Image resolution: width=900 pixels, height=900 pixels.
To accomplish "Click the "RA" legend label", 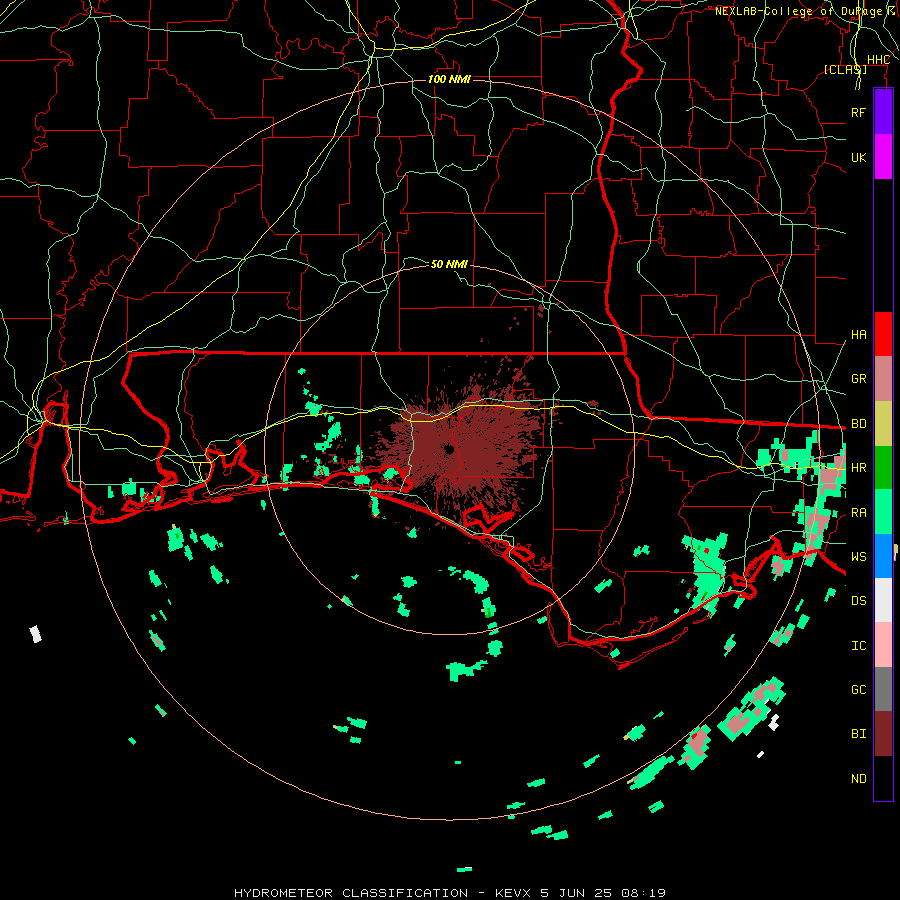I will click(x=859, y=513).
